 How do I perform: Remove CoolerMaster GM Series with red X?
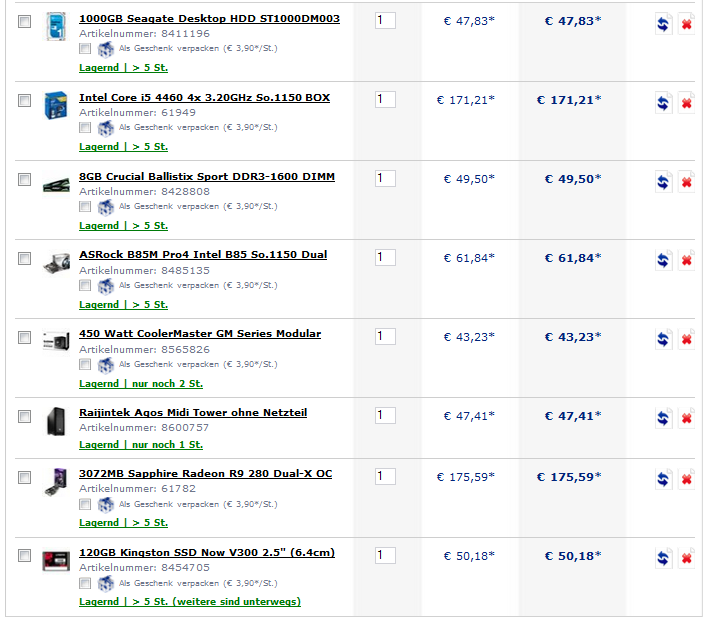686,339
